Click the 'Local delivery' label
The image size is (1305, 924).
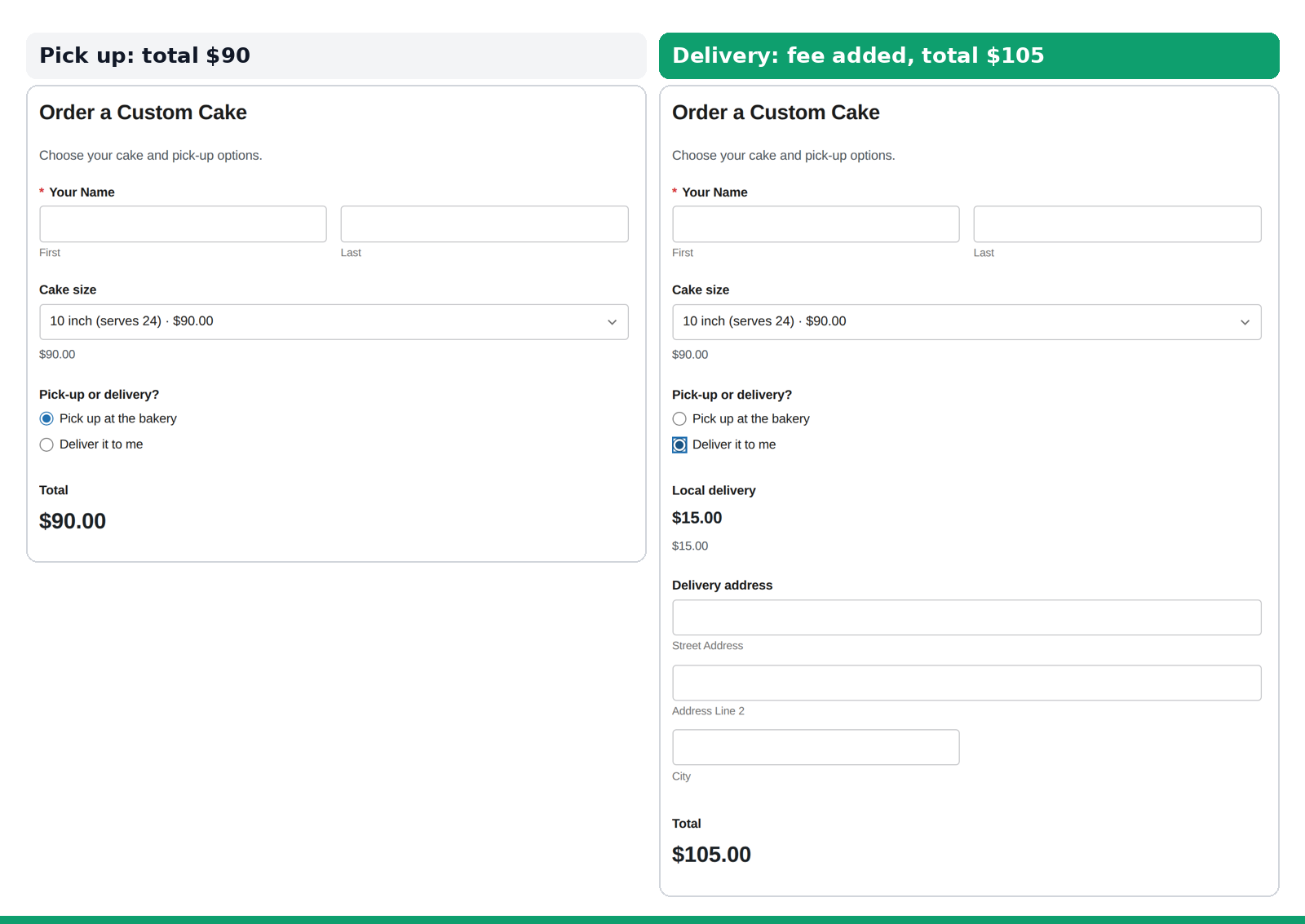click(x=714, y=490)
